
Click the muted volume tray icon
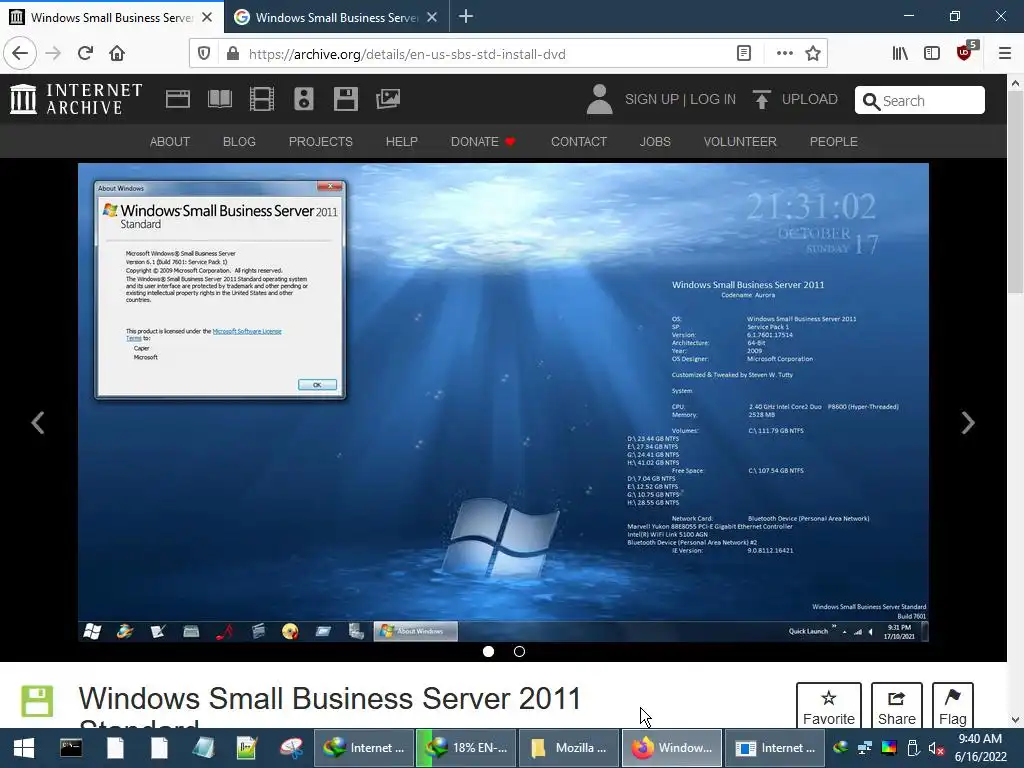click(x=936, y=748)
